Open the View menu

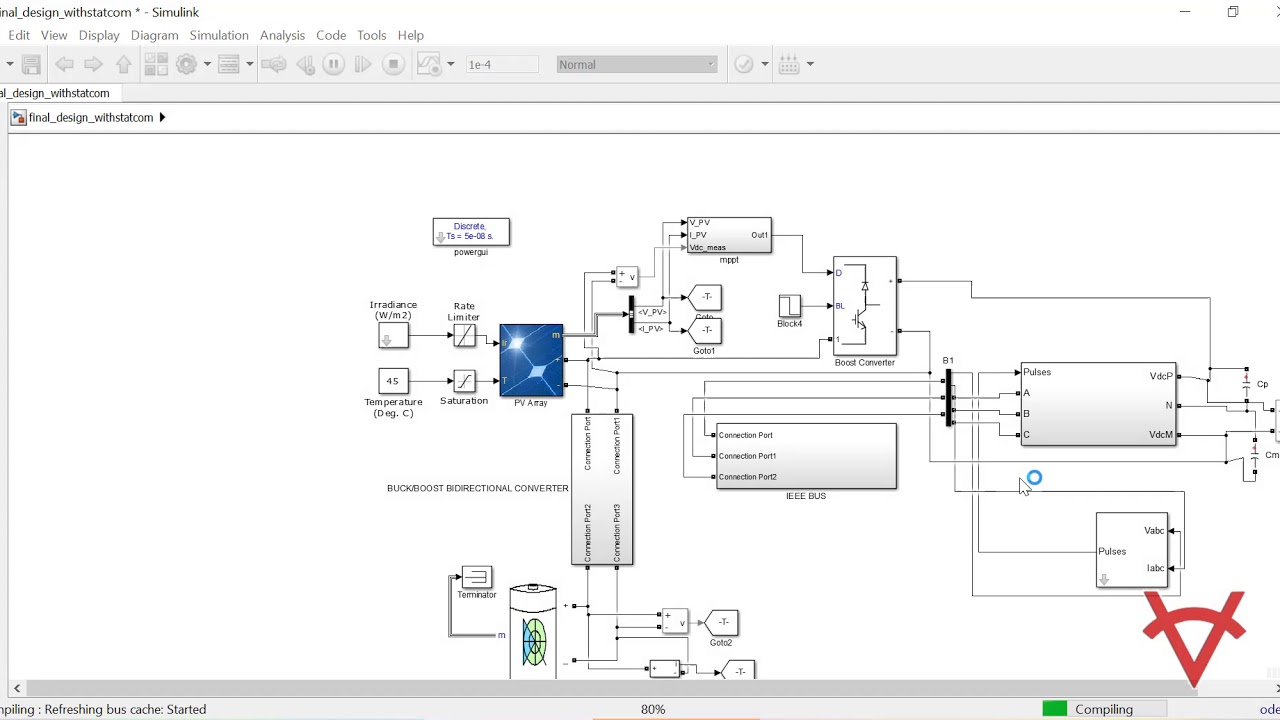(54, 35)
